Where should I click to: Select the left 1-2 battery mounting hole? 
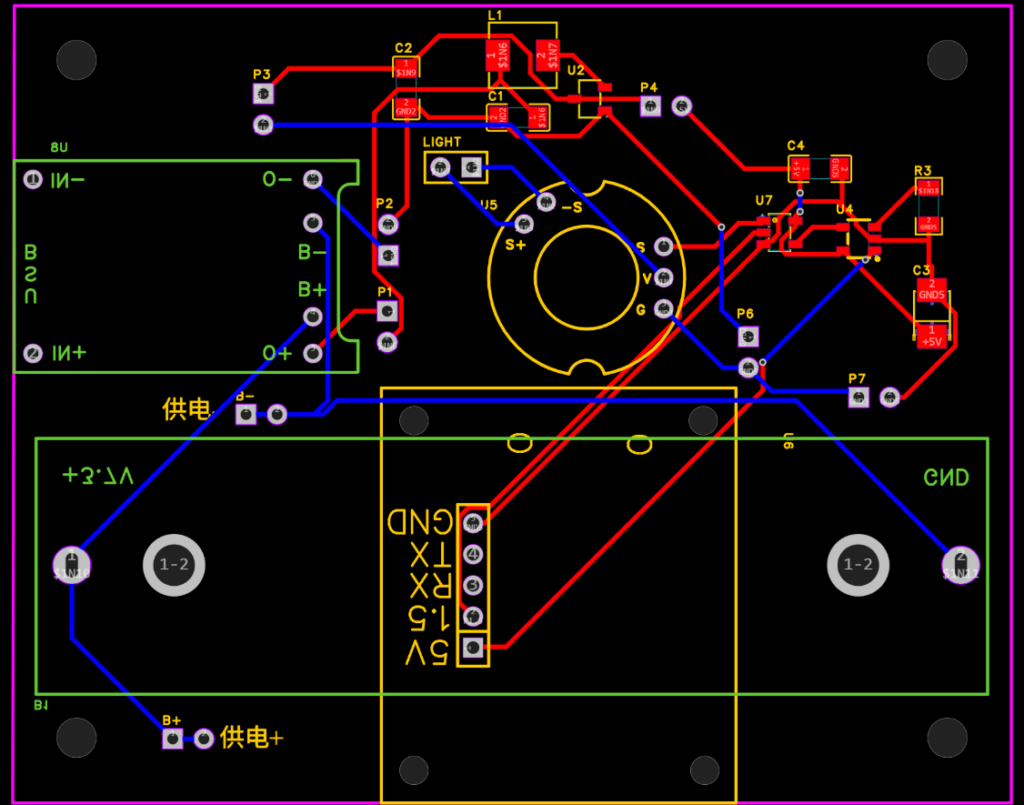coord(174,565)
